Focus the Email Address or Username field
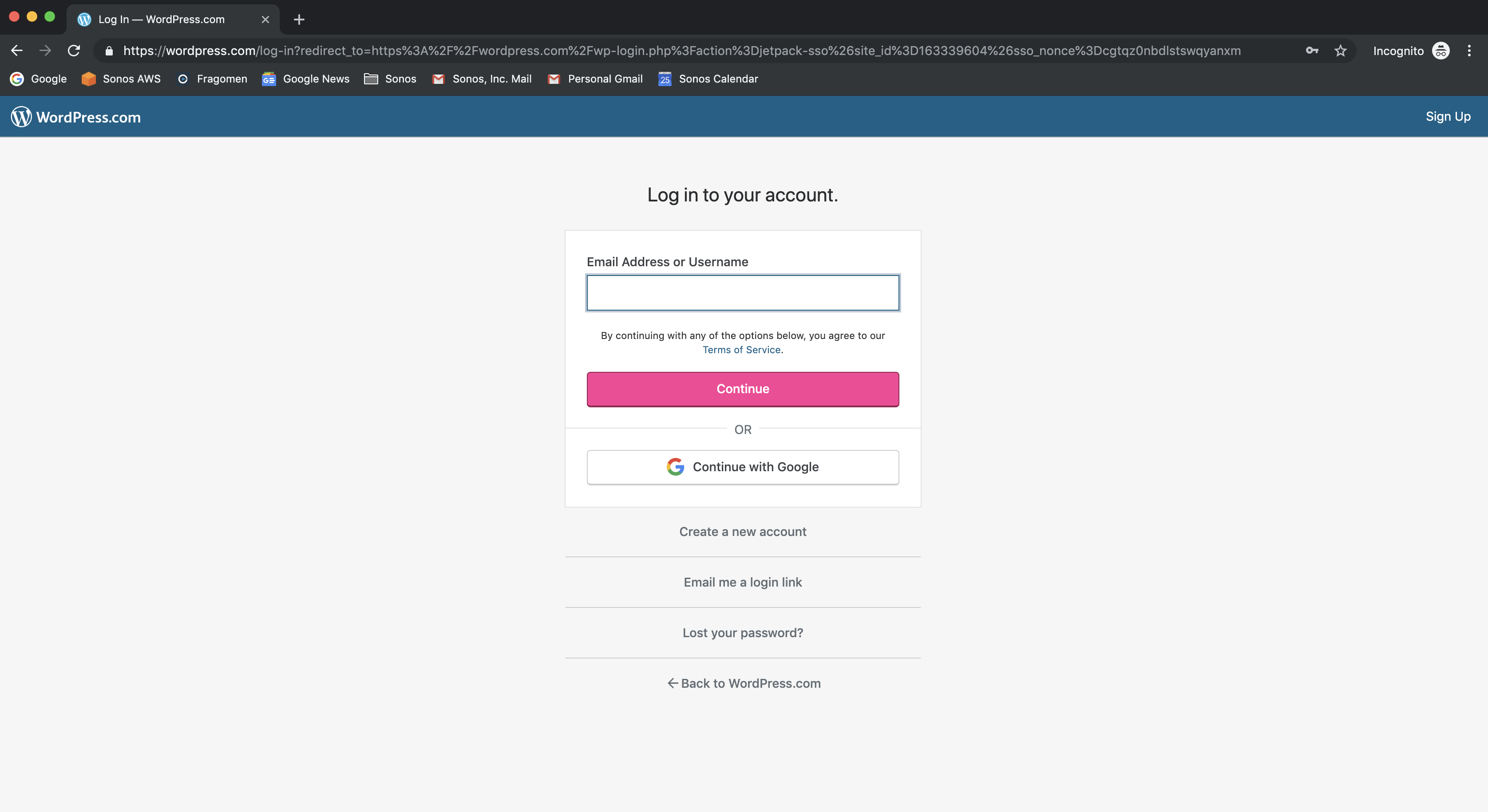Screen dimensions: 1488x812 pyautogui.click(x=743, y=293)
